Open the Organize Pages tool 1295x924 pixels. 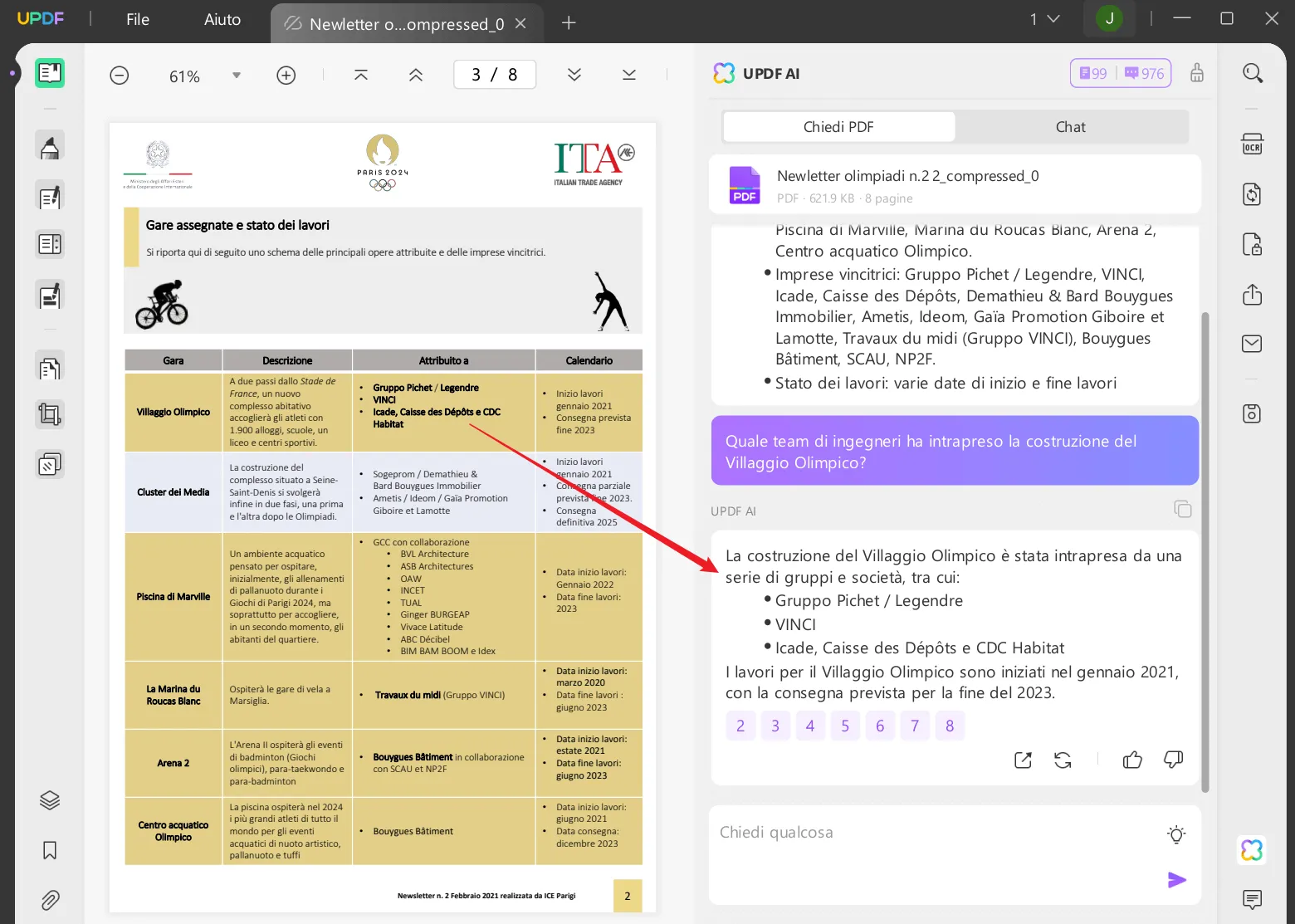50,368
